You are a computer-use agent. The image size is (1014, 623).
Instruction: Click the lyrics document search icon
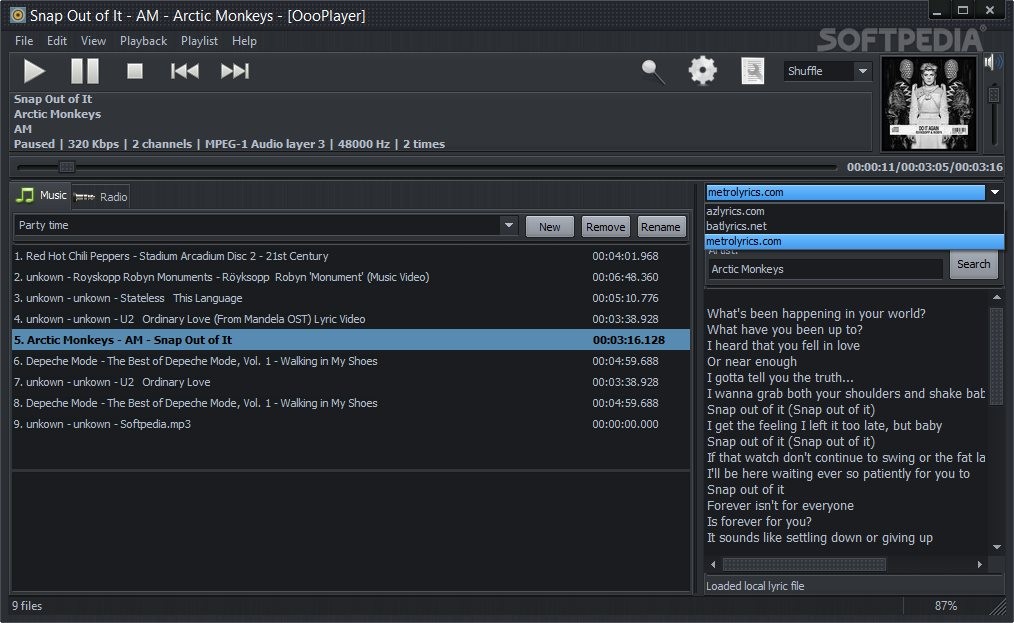click(x=752, y=71)
